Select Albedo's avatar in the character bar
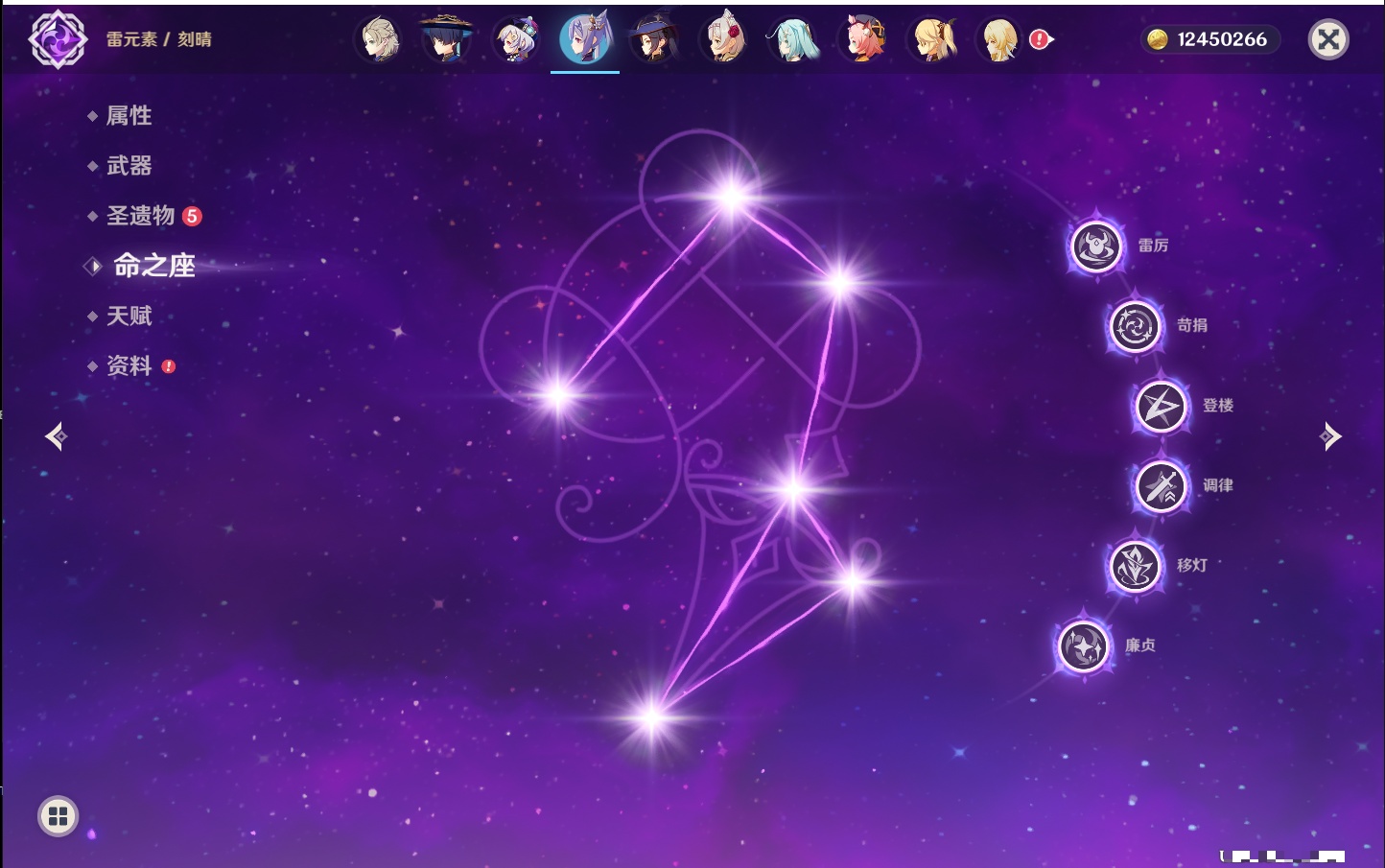The height and width of the screenshot is (868, 1385). pyautogui.click(x=380, y=39)
